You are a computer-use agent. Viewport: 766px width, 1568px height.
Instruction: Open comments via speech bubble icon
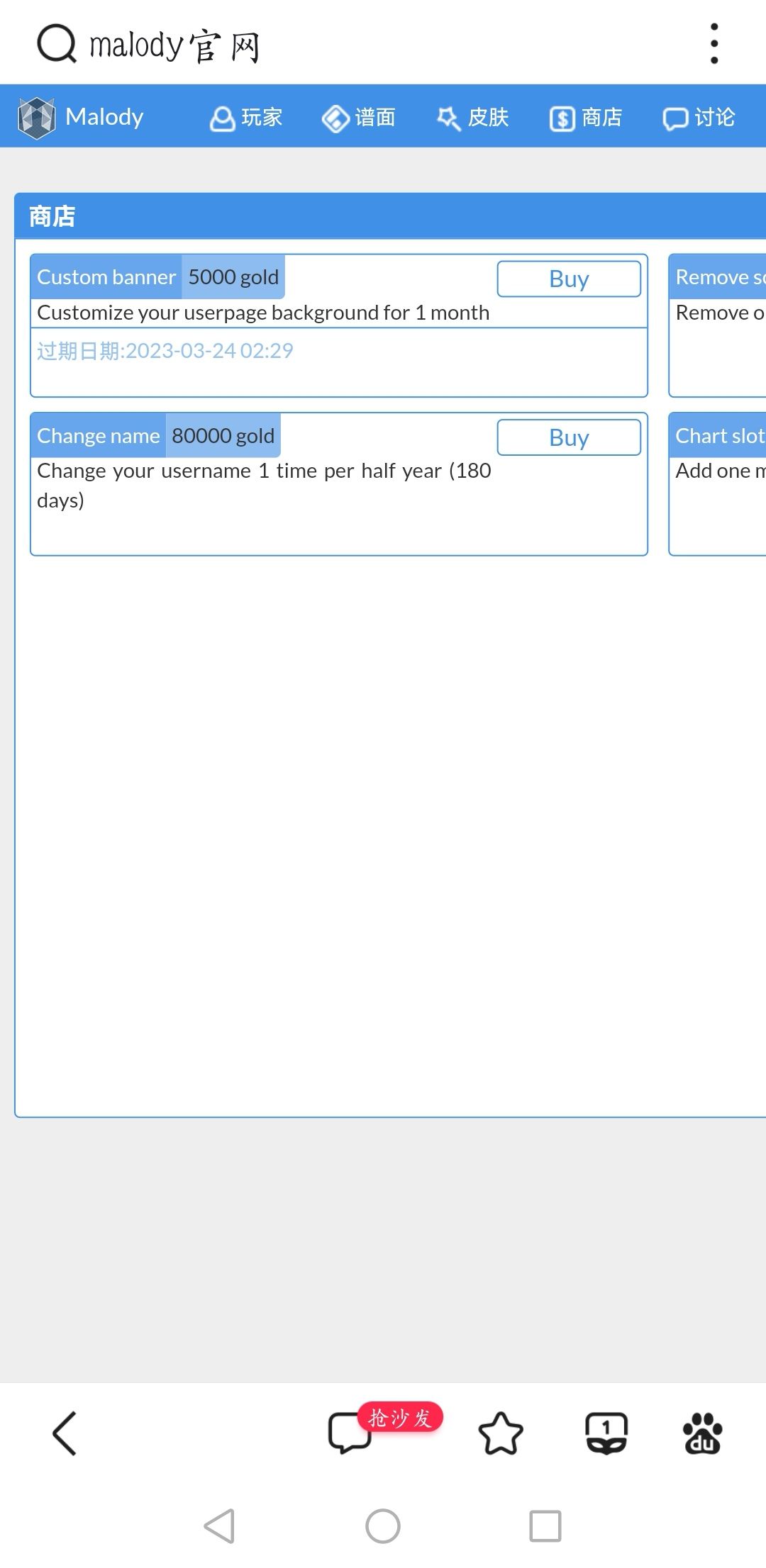tap(349, 1433)
